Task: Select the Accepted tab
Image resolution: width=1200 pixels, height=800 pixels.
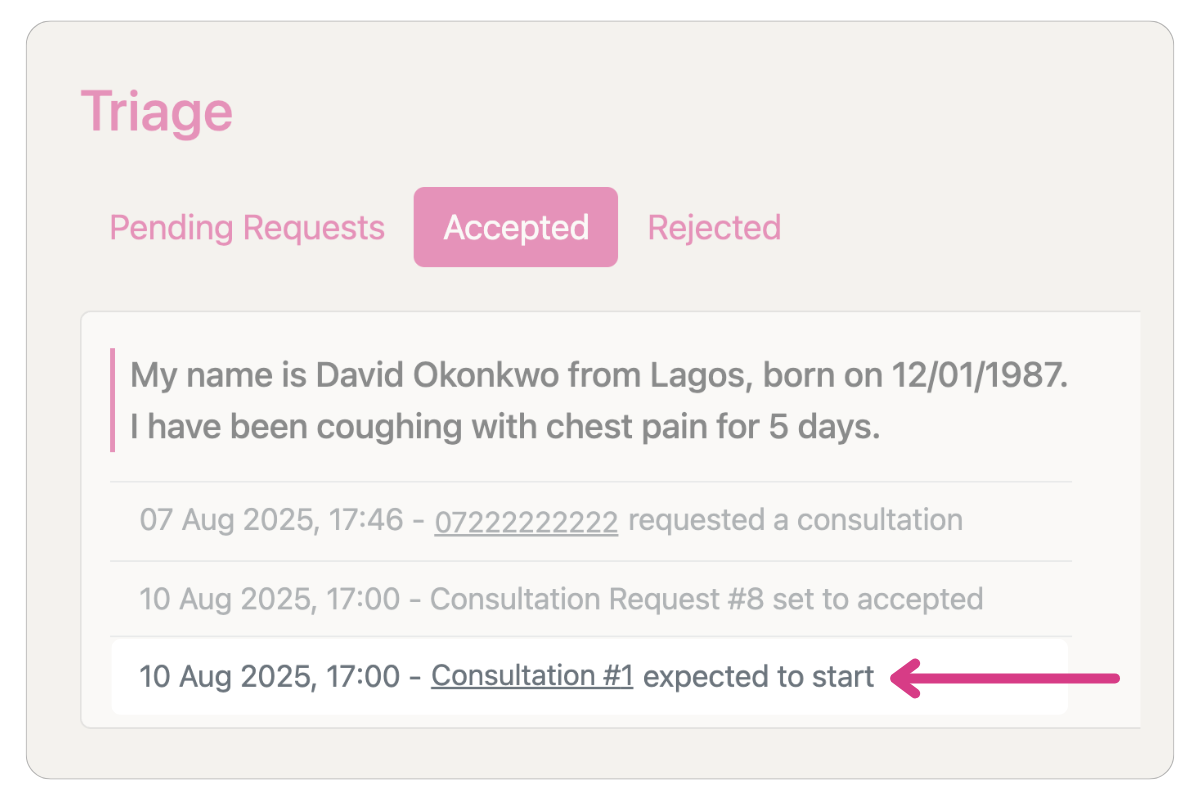Action: 516,227
